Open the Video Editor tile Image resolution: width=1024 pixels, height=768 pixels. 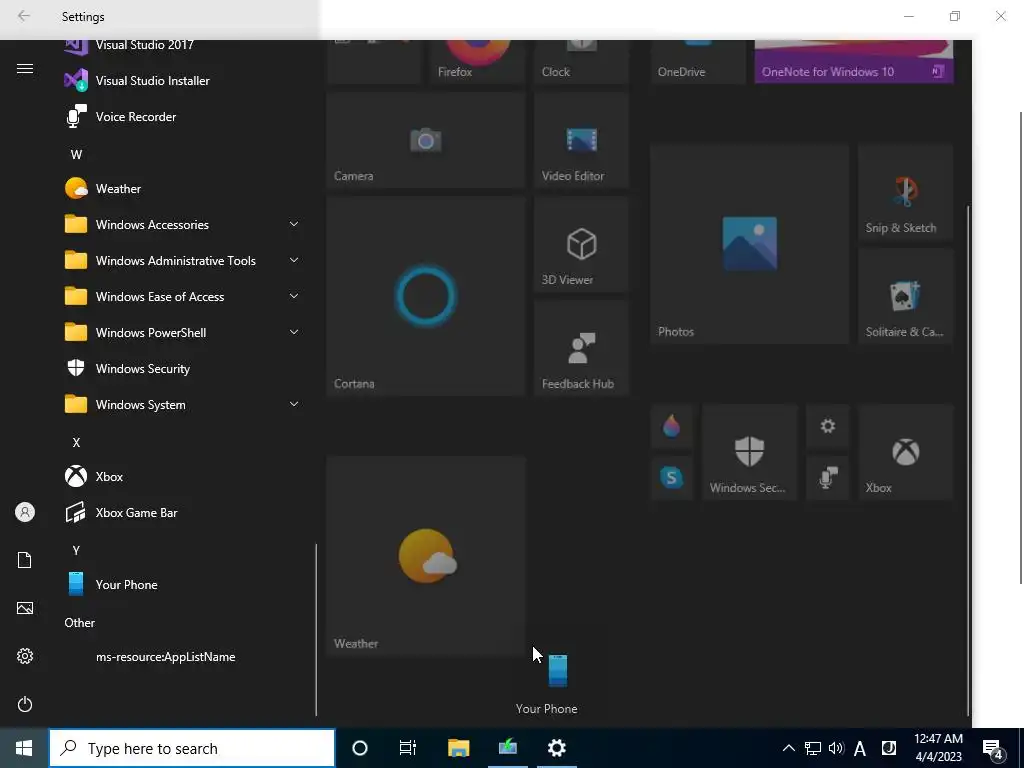(581, 140)
